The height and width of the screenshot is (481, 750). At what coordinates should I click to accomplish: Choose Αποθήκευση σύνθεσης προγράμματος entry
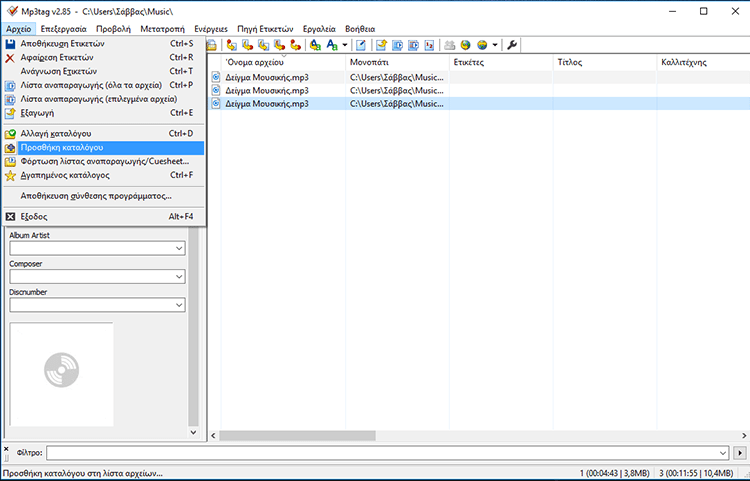point(104,196)
